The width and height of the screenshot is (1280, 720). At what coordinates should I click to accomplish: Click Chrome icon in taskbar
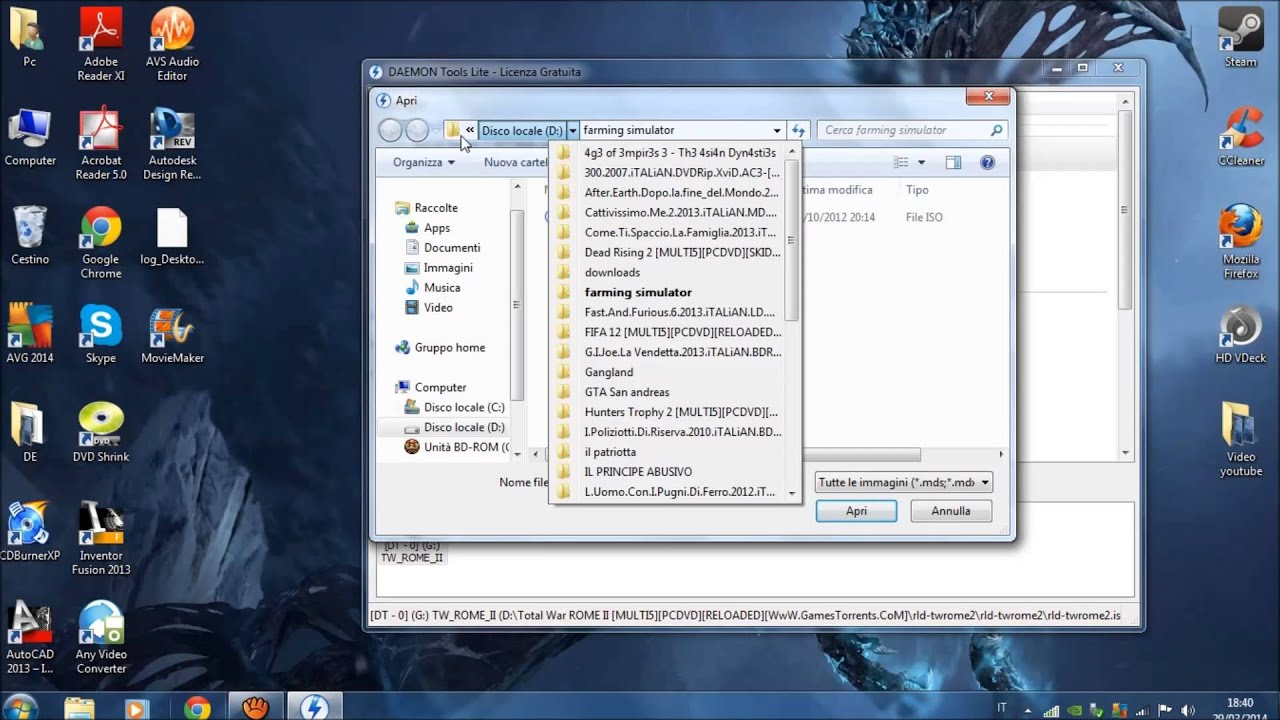197,708
